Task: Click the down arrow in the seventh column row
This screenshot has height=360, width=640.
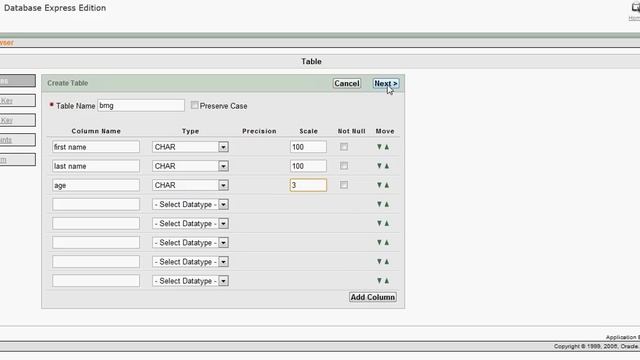Action: 379,262
